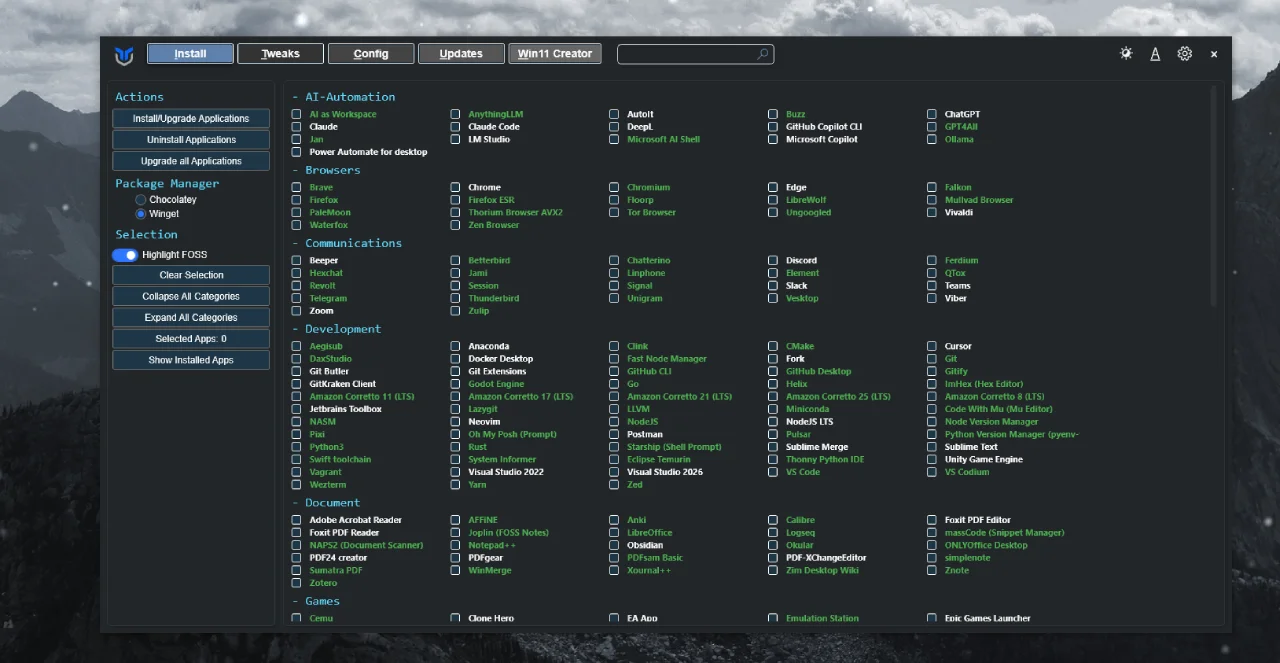Open the settings gear icon
This screenshot has width=1280, height=663.
point(1184,54)
